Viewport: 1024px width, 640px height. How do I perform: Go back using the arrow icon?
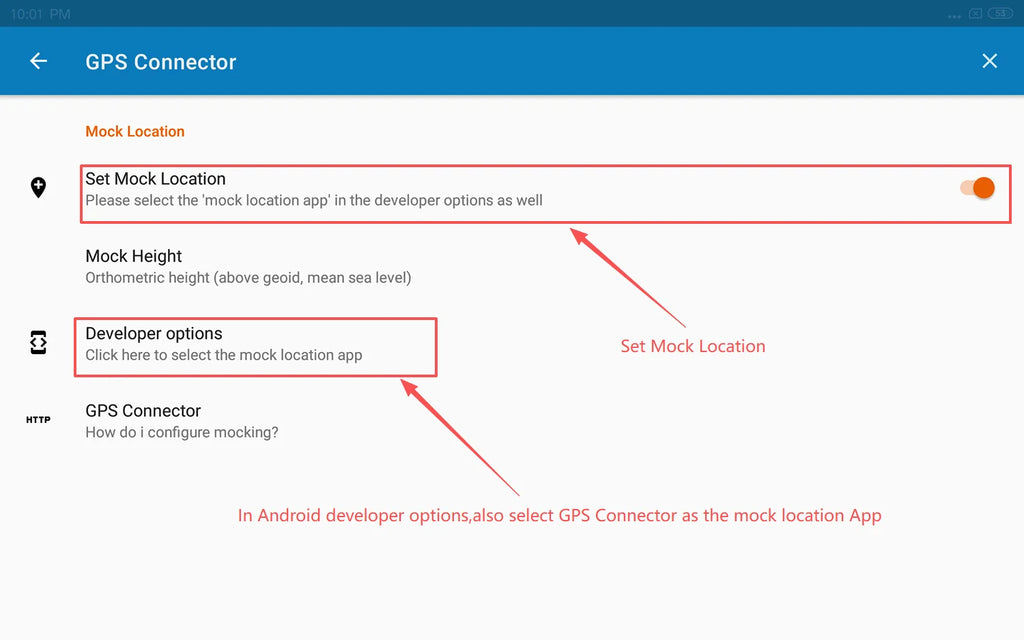click(39, 61)
